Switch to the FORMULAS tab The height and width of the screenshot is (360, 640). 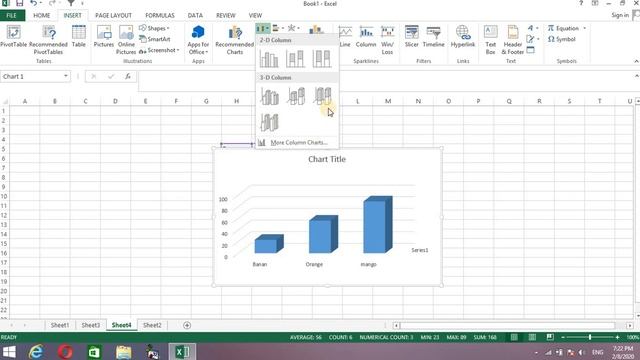pyautogui.click(x=160, y=16)
